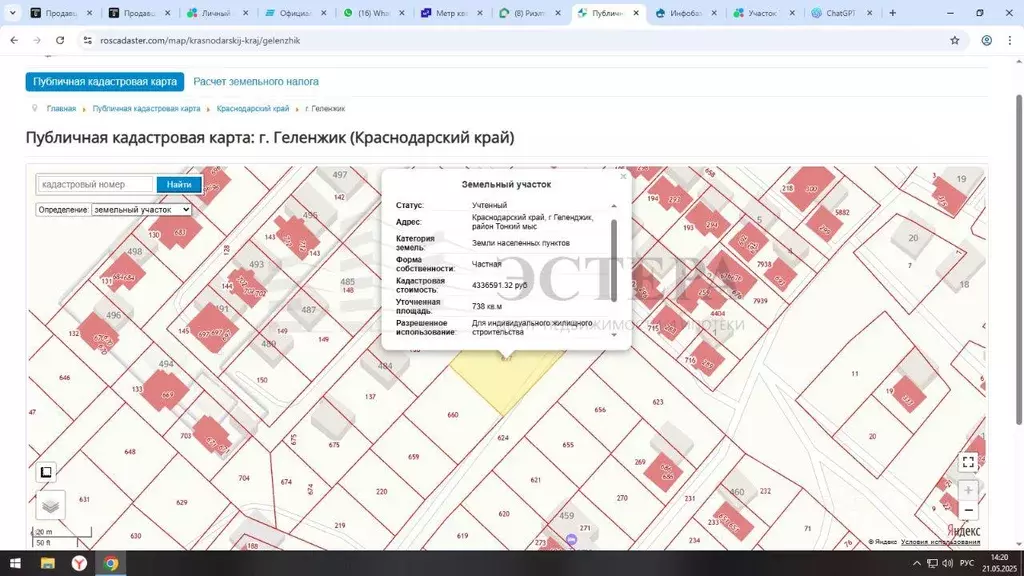This screenshot has width=1024, height=576.
Task: Bookmark this page with the star icon
Action: coord(955,40)
